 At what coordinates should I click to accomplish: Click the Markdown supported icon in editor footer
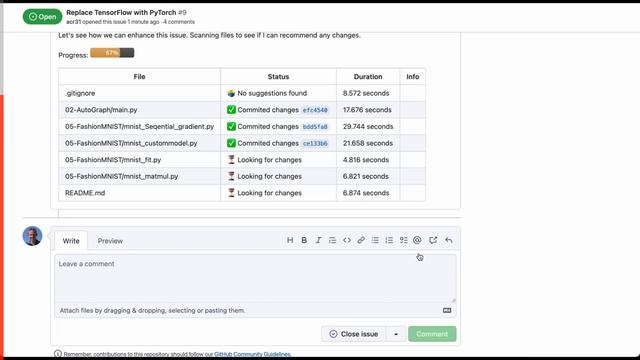point(447,311)
